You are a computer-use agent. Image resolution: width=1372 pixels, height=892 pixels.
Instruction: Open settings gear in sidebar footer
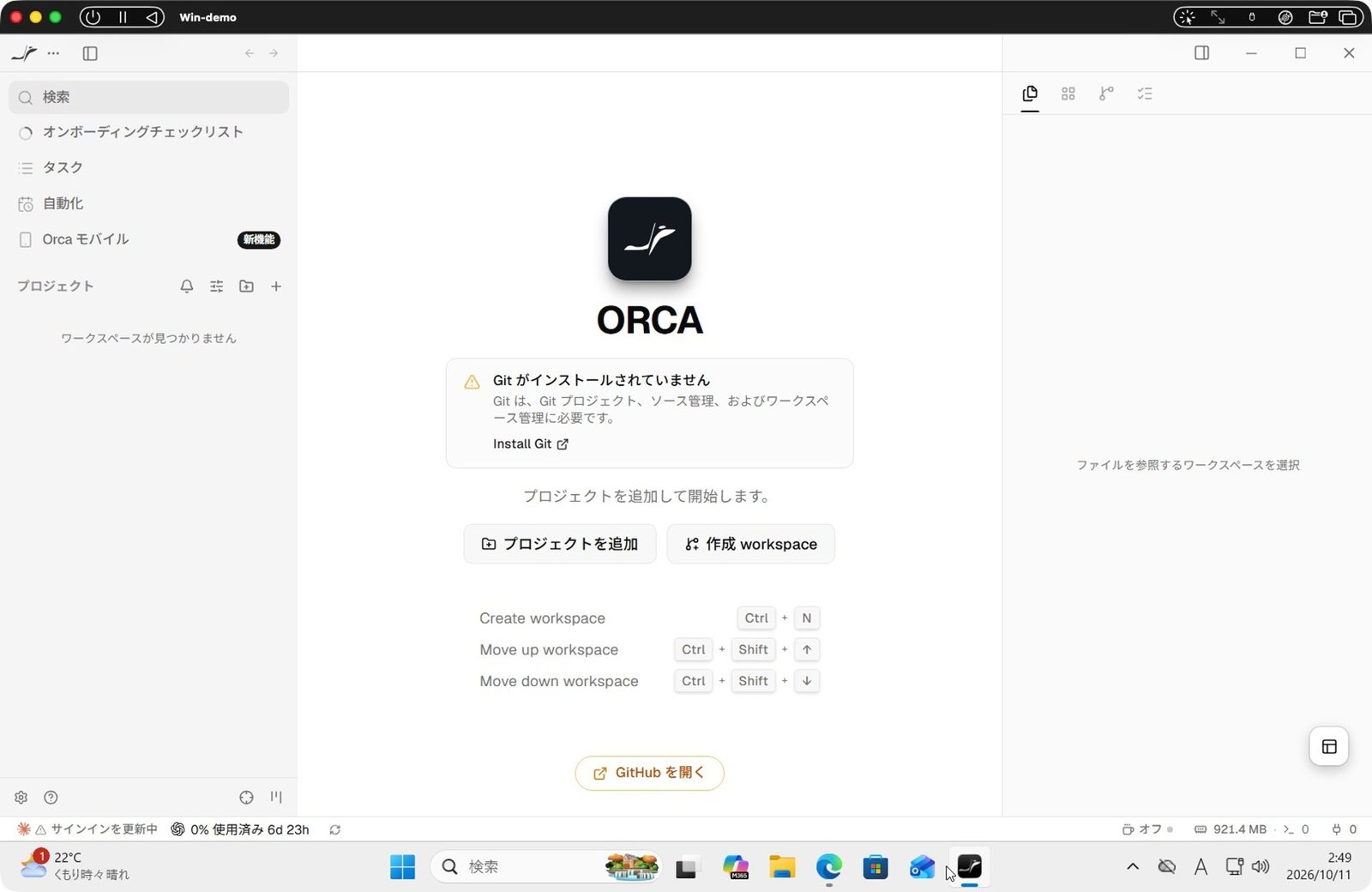click(x=21, y=797)
